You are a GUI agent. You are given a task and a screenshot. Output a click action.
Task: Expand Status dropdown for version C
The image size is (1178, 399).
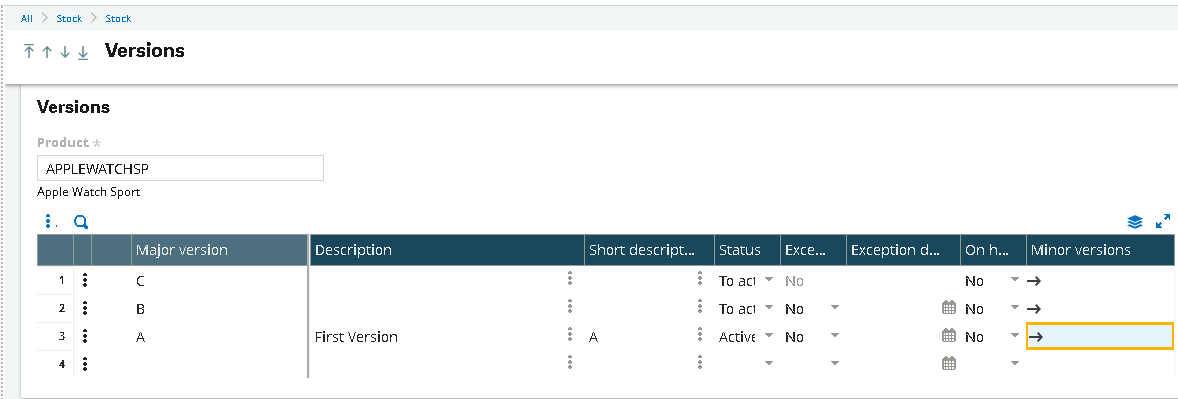(769, 280)
